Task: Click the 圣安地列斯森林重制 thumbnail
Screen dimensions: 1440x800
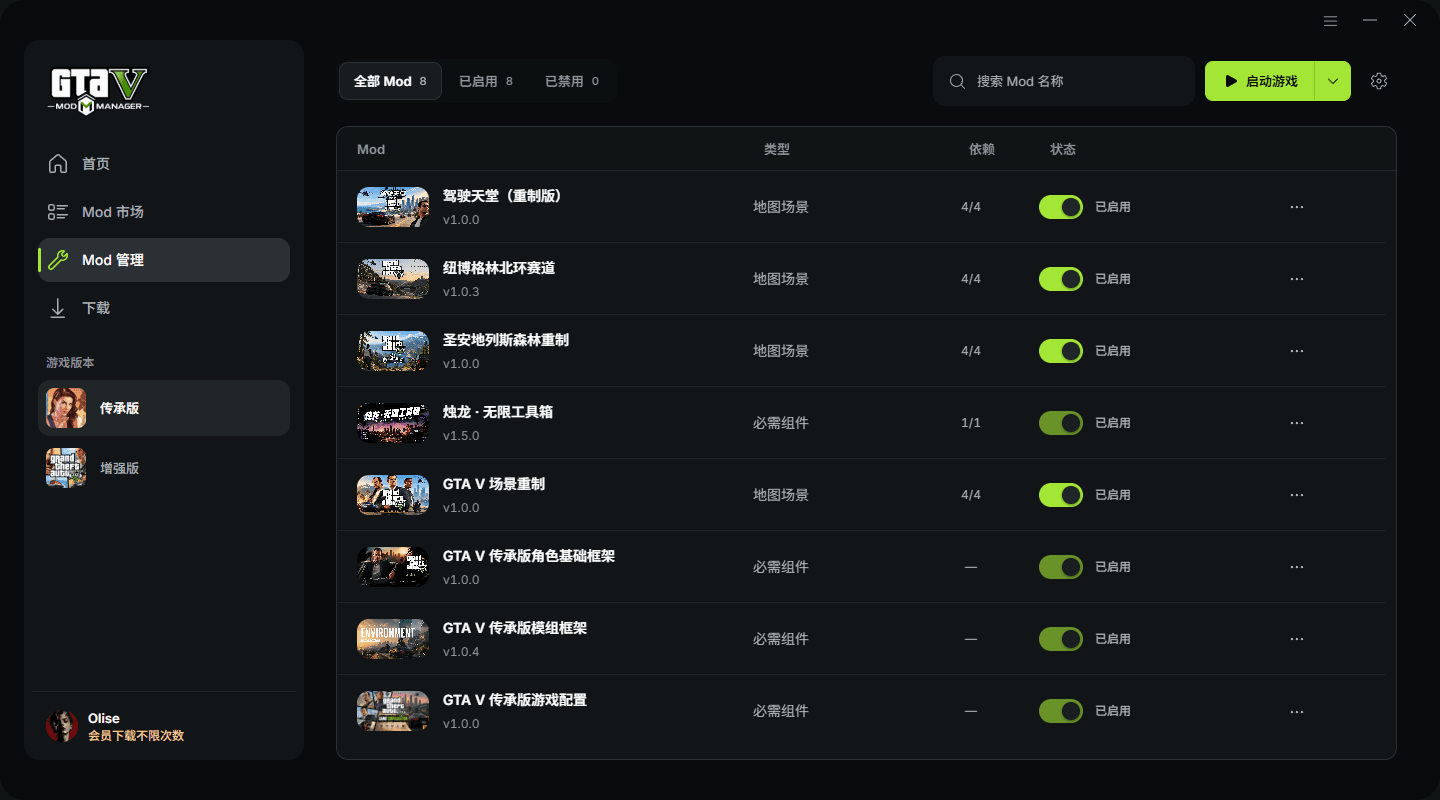Action: pos(393,351)
